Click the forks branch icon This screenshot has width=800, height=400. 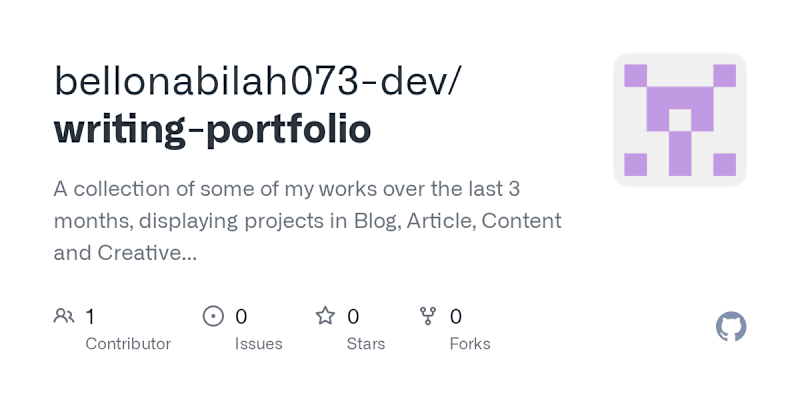428,316
